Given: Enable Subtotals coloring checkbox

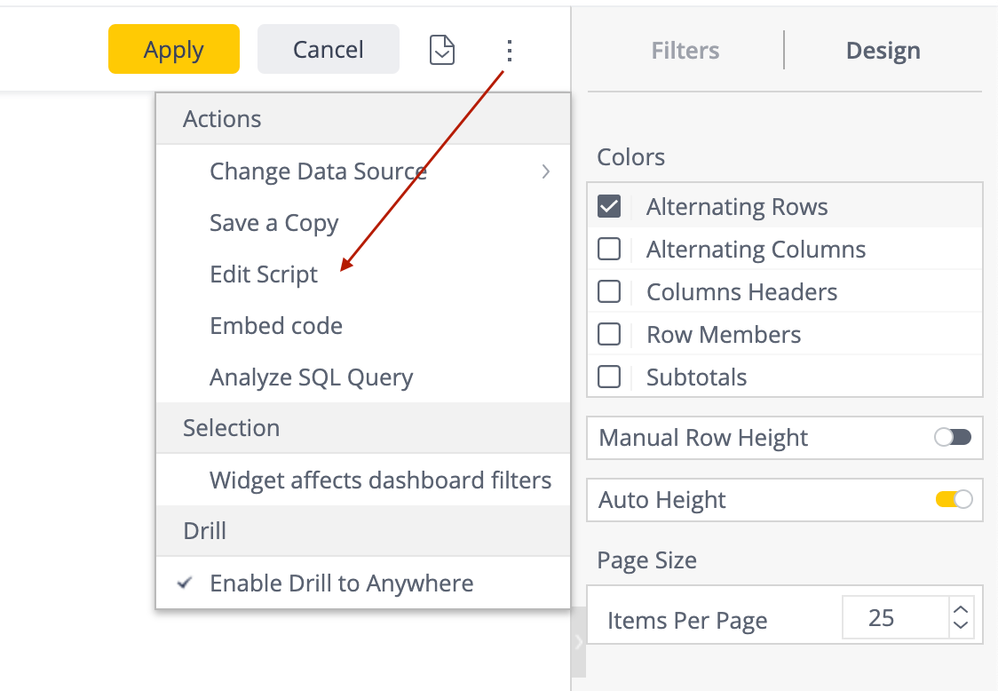Looking at the screenshot, I should [x=609, y=377].
